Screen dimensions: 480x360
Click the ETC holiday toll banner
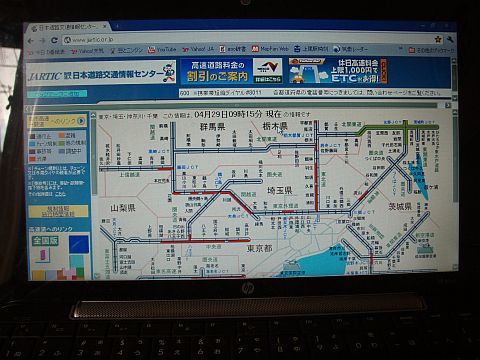coord(337,71)
